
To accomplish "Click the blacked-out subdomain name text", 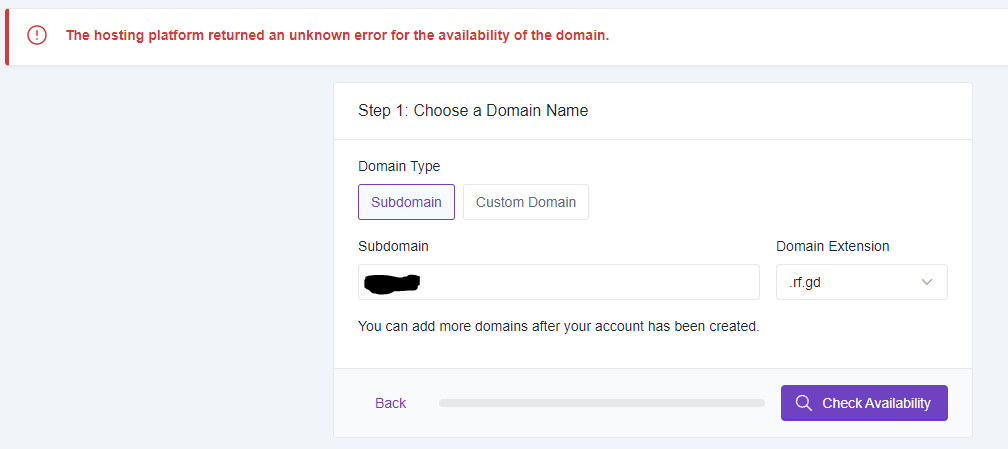I will pyautogui.click(x=393, y=283).
